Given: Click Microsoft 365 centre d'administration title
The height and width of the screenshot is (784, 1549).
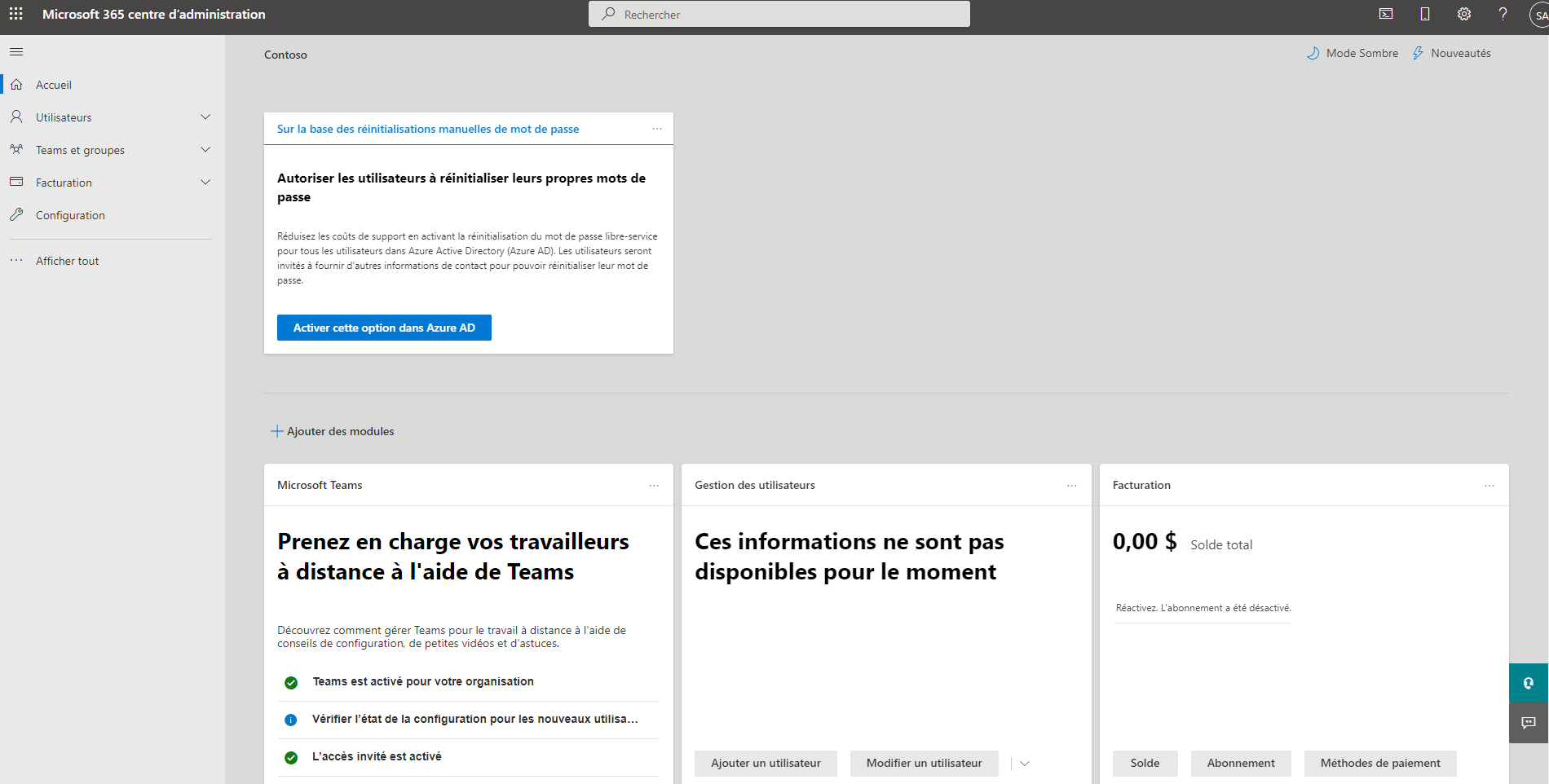Looking at the screenshot, I should [x=154, y=14].
